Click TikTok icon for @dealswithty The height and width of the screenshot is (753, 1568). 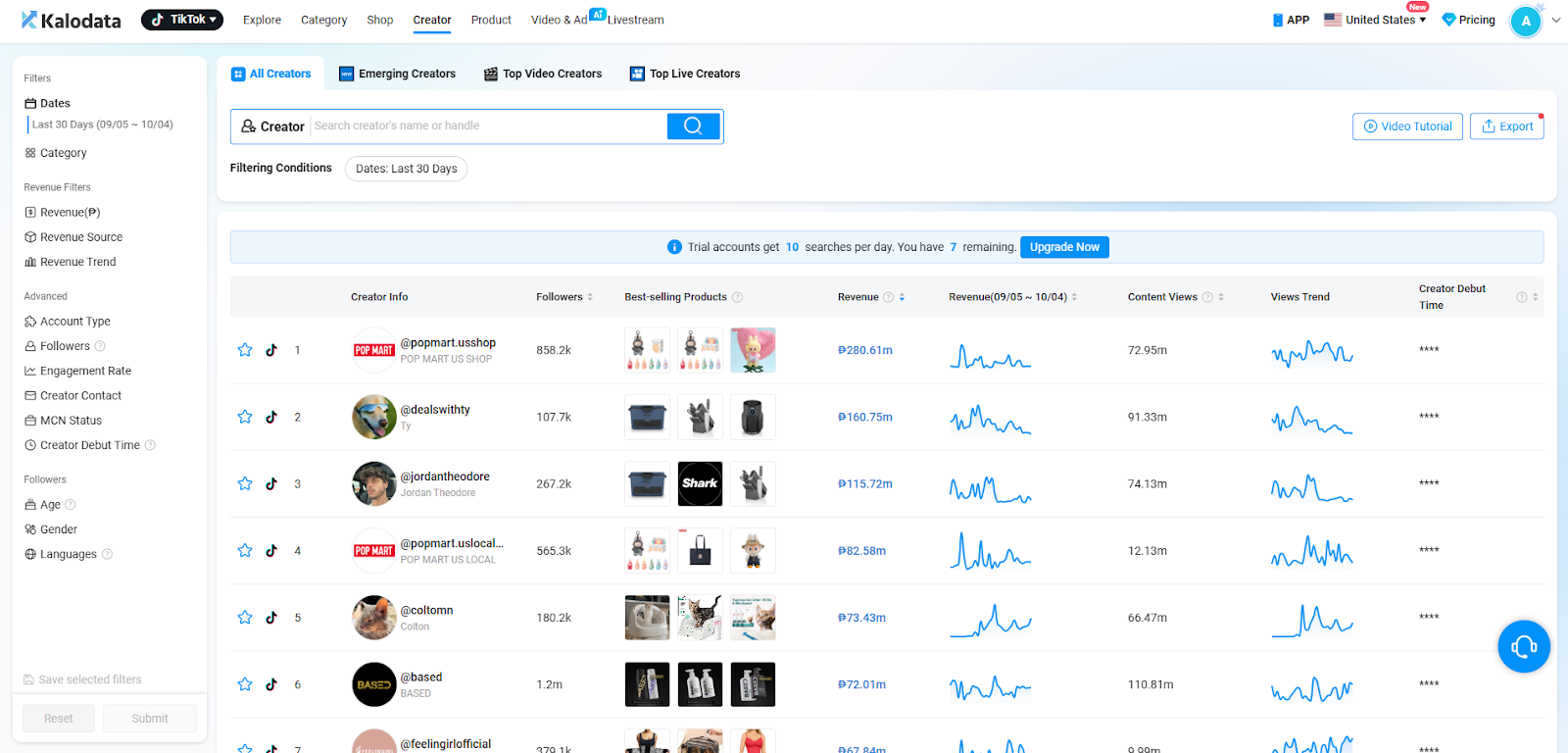click(x=271, y=417)
